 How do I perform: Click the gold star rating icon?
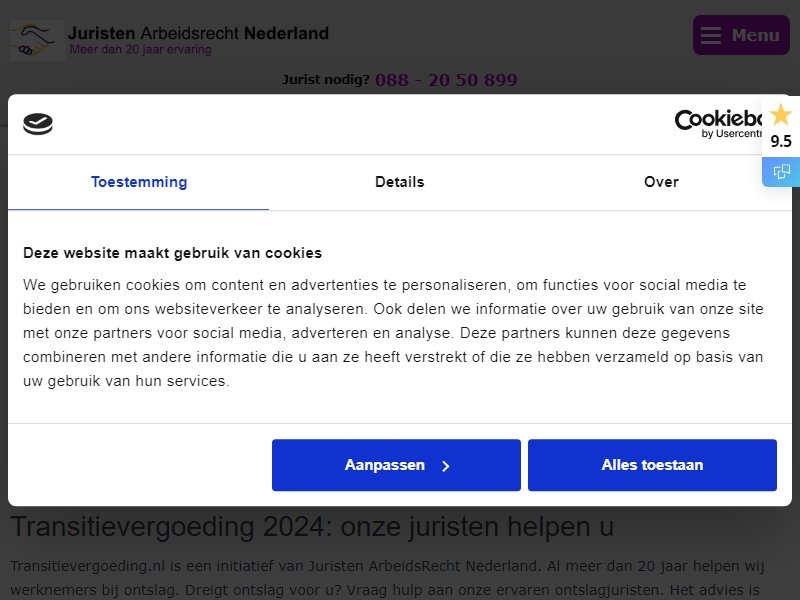pyautogui.click(x=781, y=115)
